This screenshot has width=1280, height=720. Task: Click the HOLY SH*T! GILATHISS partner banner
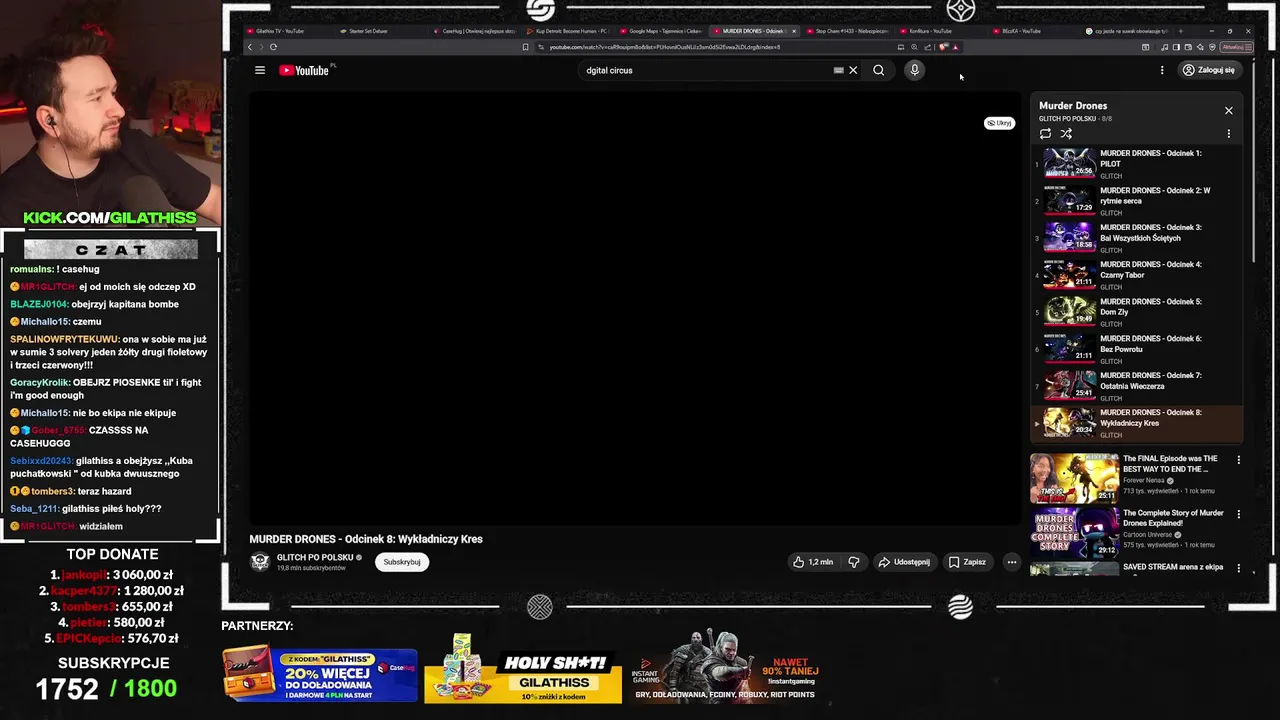522,668
